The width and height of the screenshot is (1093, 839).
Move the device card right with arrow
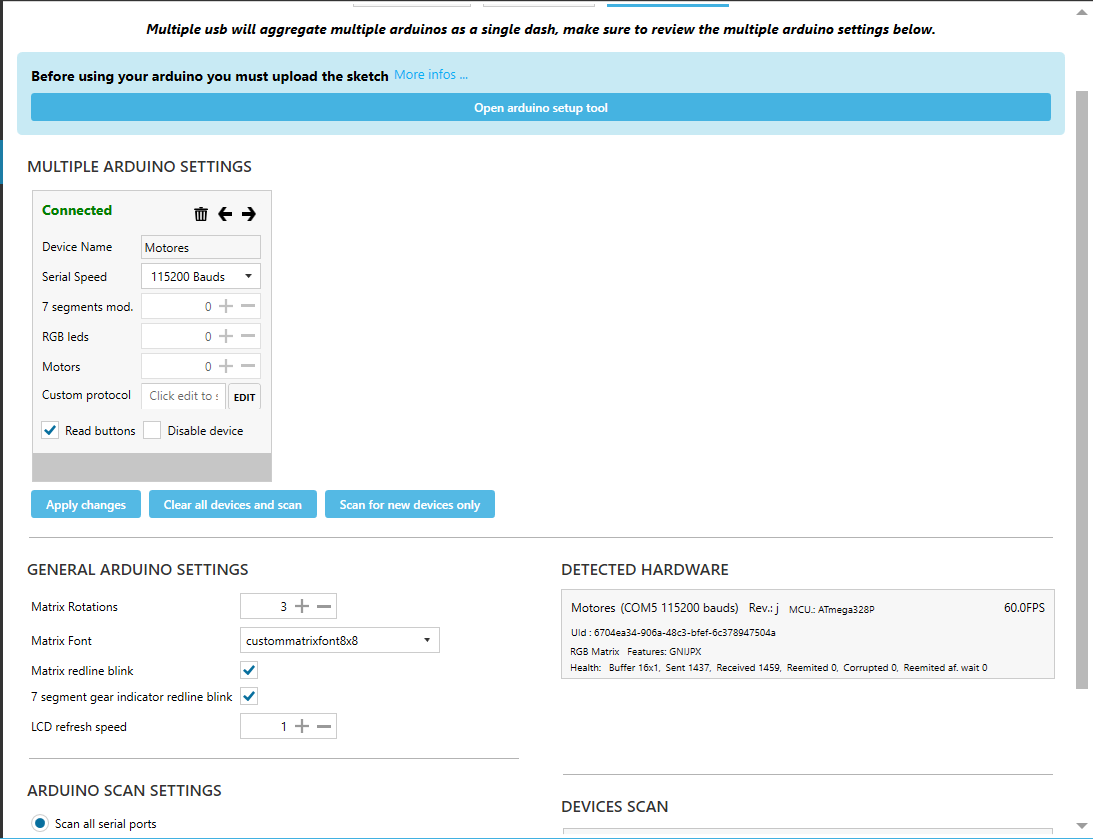249,214
